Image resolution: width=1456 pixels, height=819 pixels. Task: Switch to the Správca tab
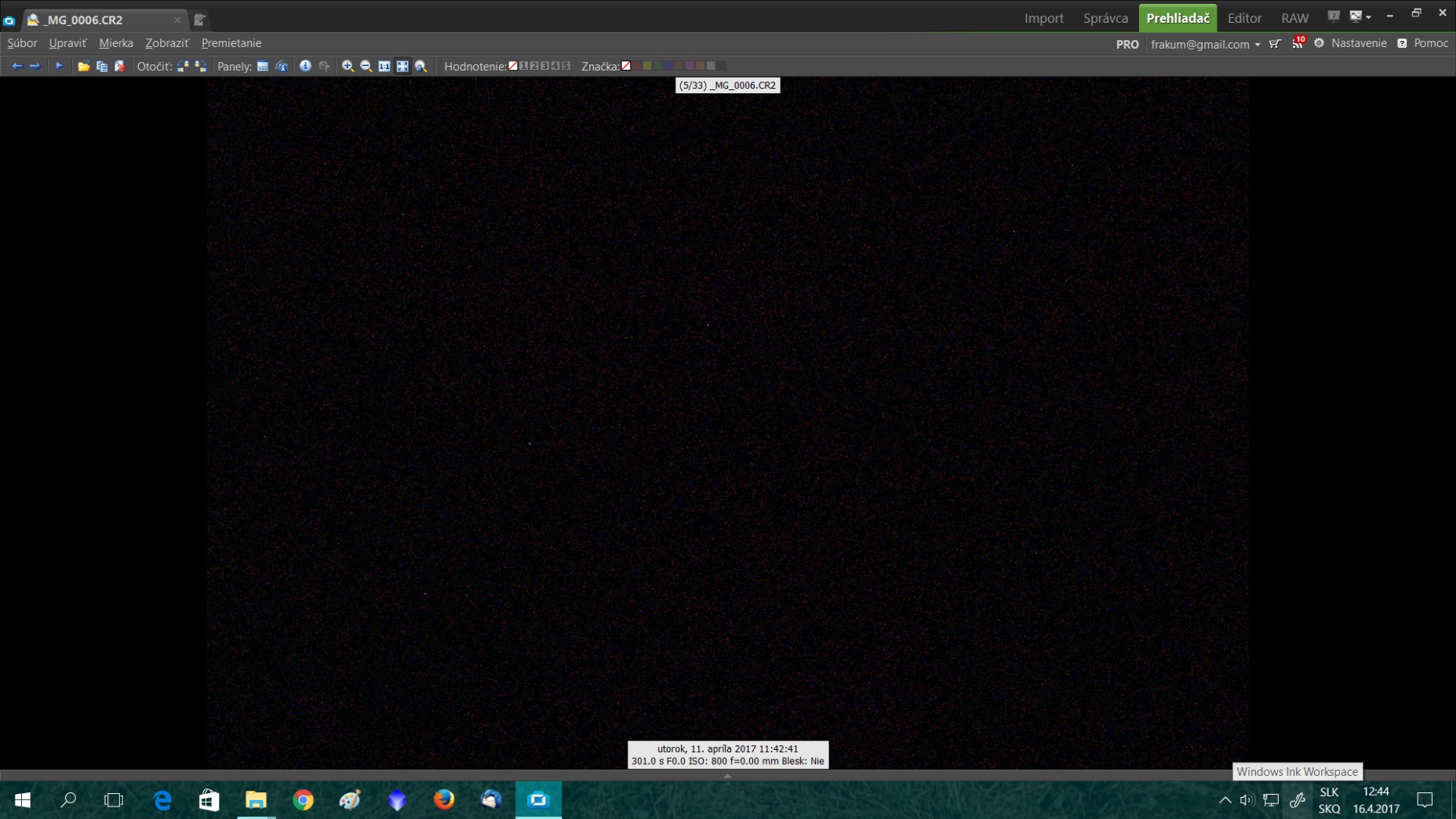1105,18
